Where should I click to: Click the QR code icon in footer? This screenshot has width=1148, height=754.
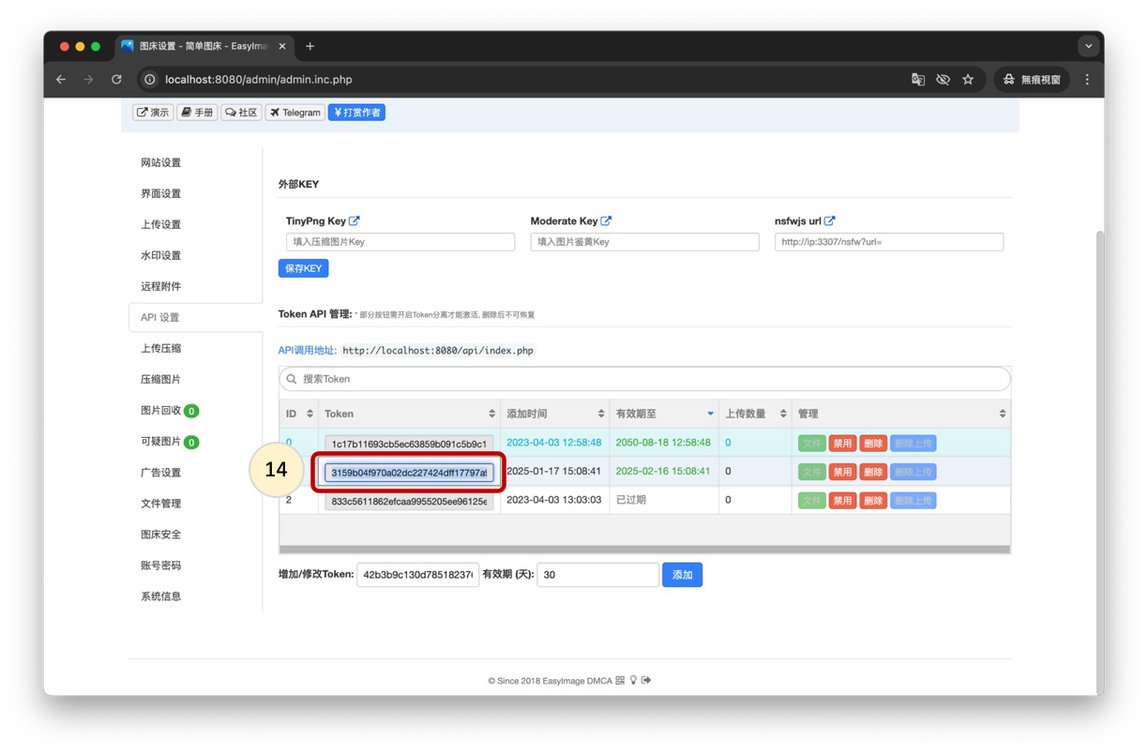click(620, 681)
